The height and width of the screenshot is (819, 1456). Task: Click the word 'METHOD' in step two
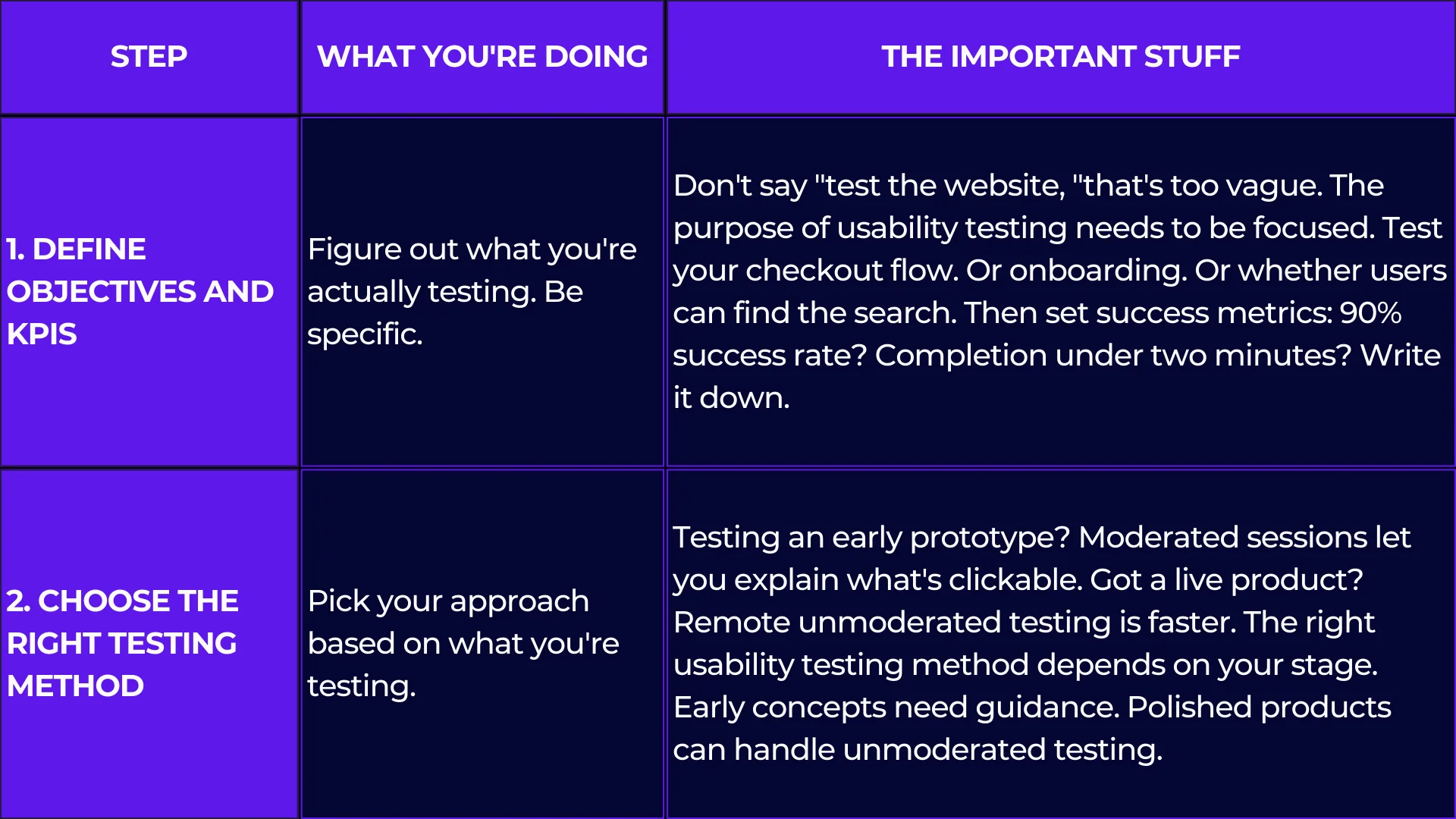(75, 686)
